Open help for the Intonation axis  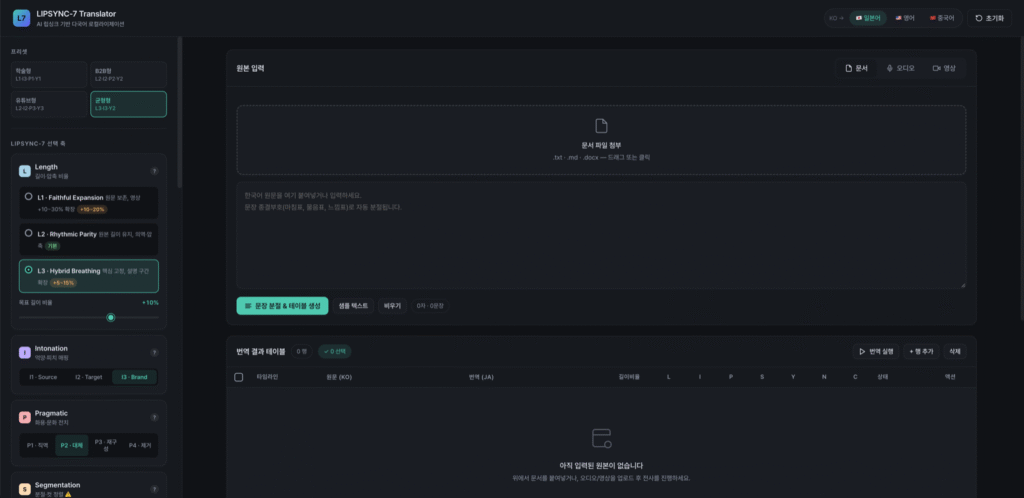tap(154, 352)
